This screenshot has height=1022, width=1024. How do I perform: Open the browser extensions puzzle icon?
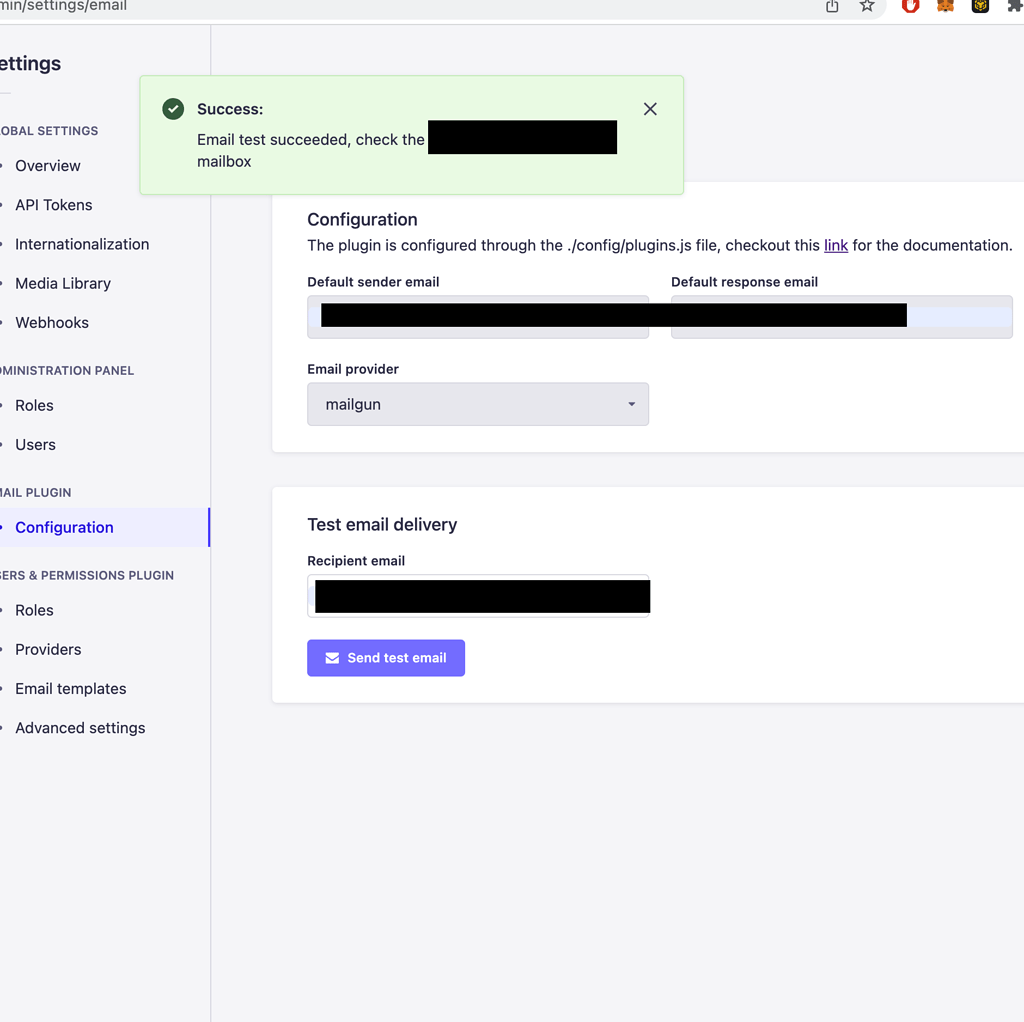coord(1014,7)
